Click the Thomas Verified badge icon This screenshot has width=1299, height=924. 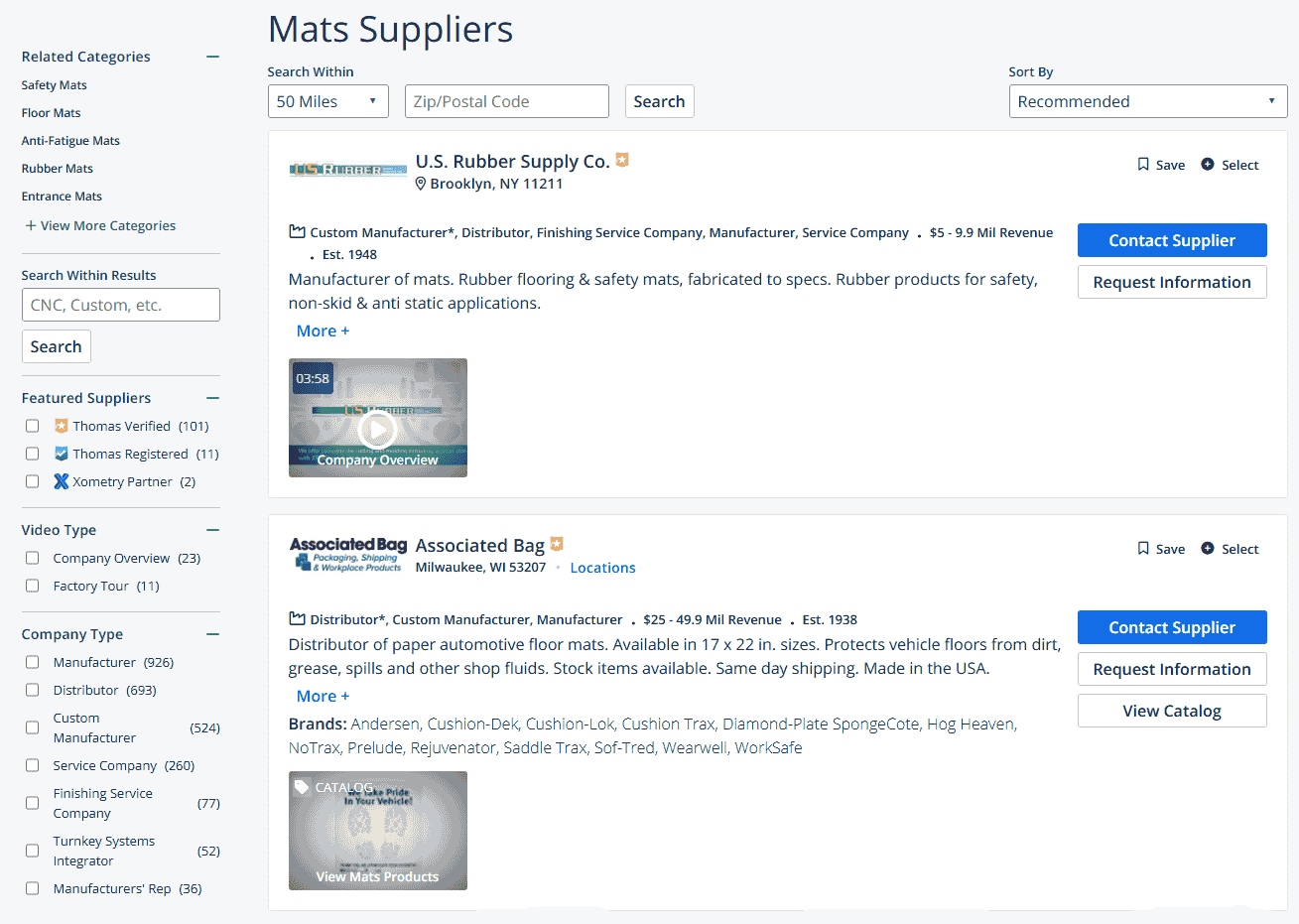[x=62, y=426]
